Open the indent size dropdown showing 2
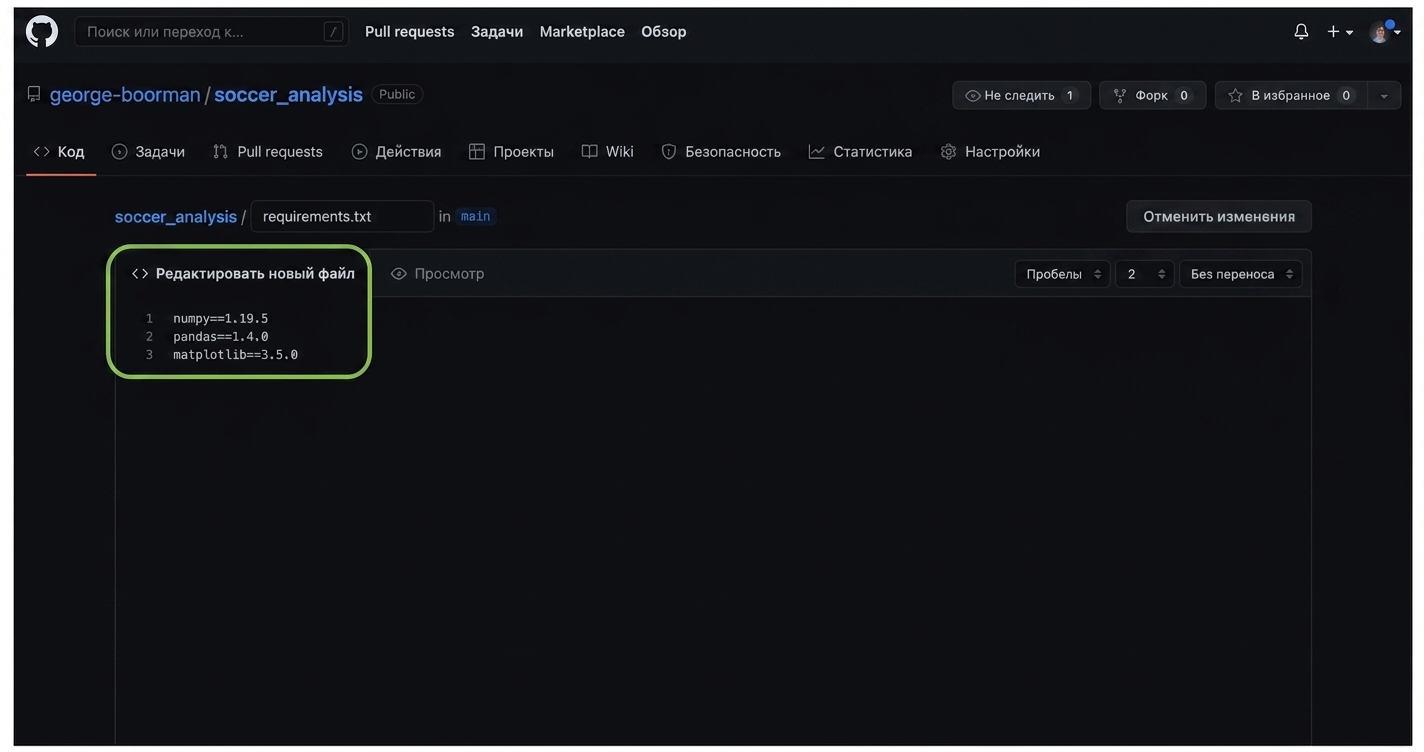The image size is (1424, 752). [1144, 274]
